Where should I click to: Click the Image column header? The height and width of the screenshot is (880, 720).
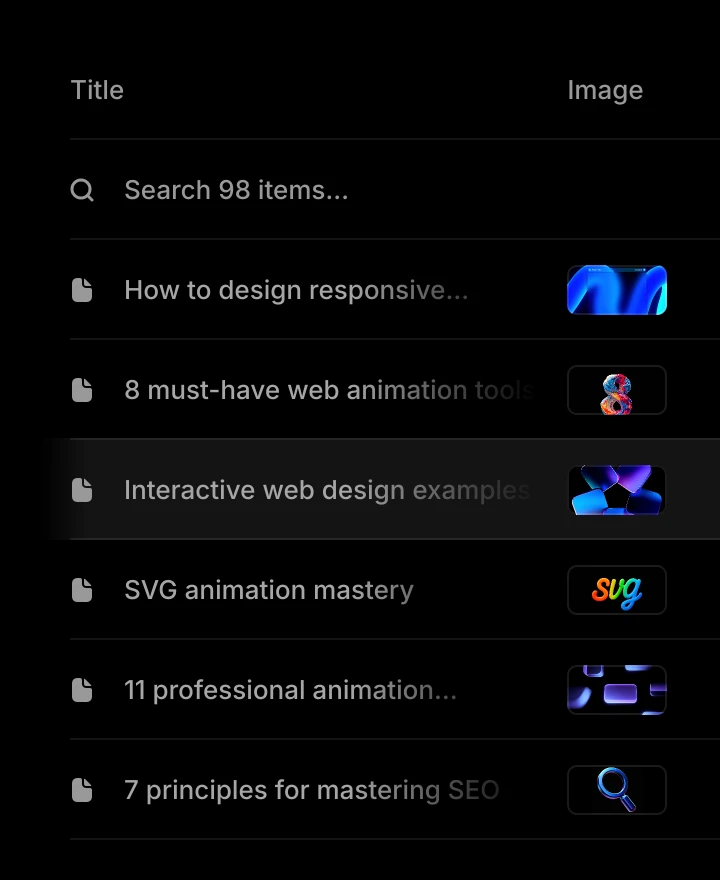pos(605,90)
